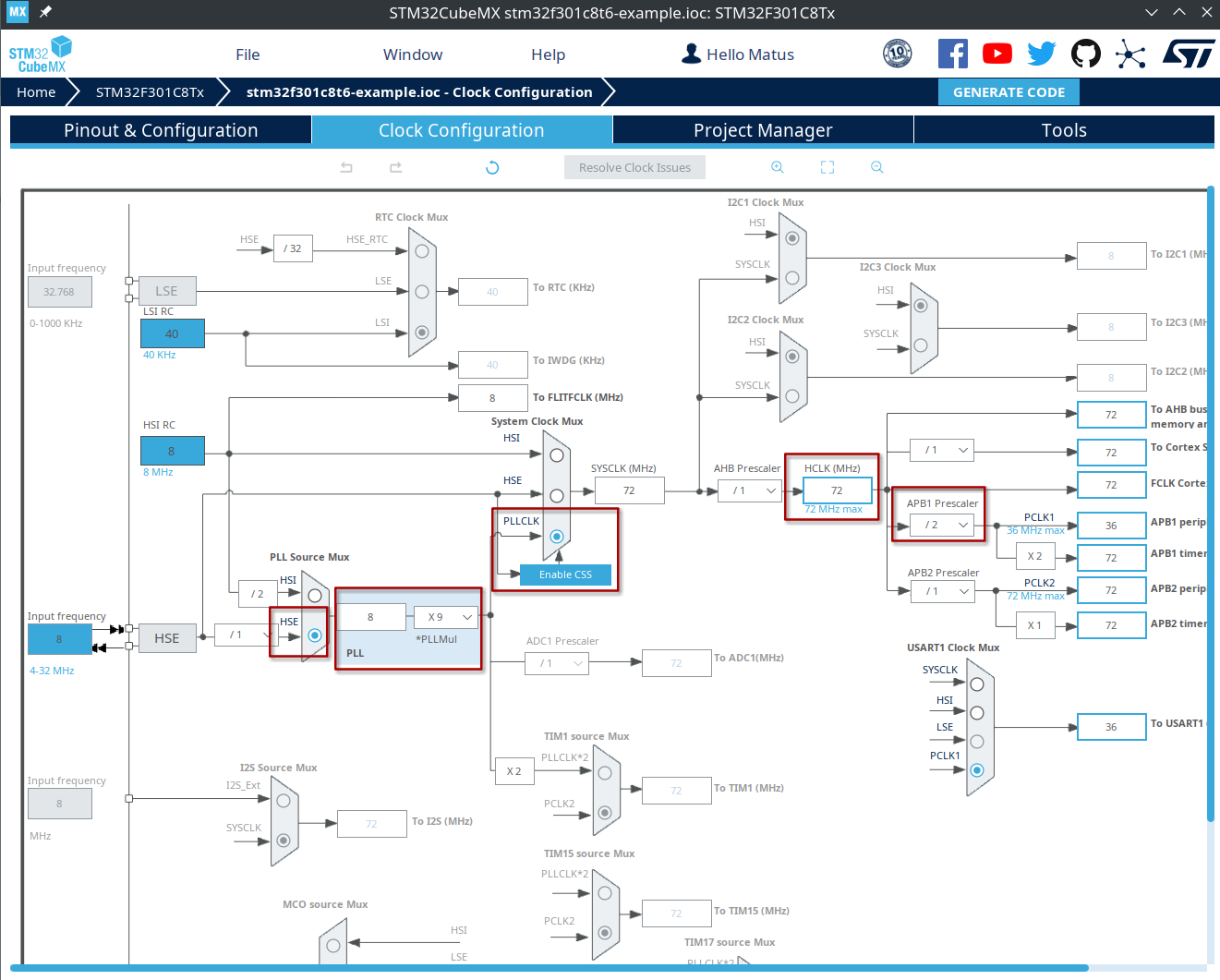The width and height of the screenshot is (1220, 980).
Task: Open the YouTube icon link
Action: (997, 54)
